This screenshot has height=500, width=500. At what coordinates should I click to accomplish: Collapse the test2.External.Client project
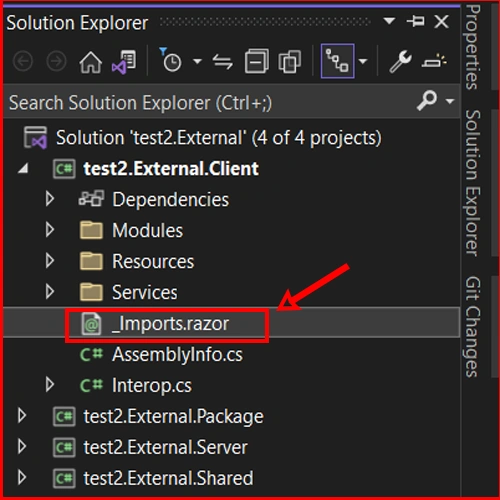[23, 168]
